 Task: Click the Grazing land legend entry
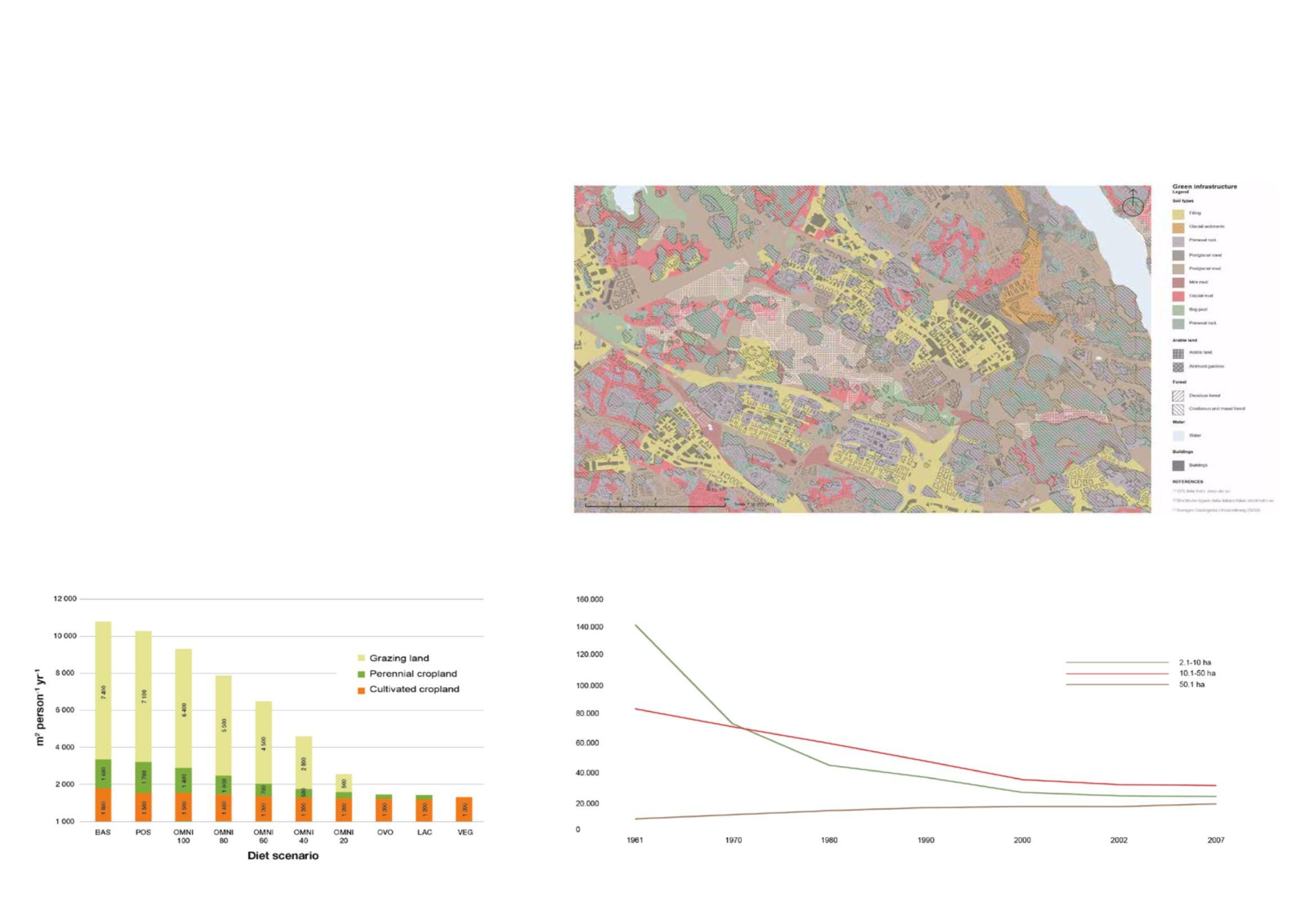tap(399, 658)
